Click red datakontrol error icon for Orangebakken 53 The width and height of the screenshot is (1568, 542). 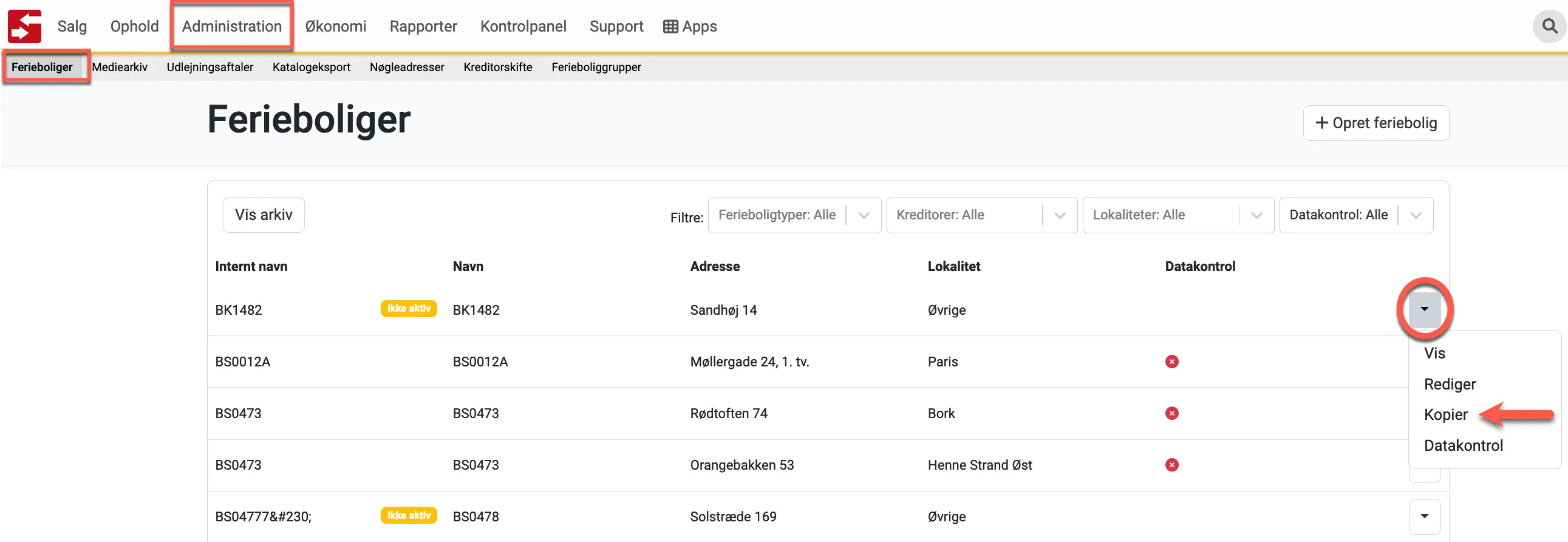click(1171, 465)
